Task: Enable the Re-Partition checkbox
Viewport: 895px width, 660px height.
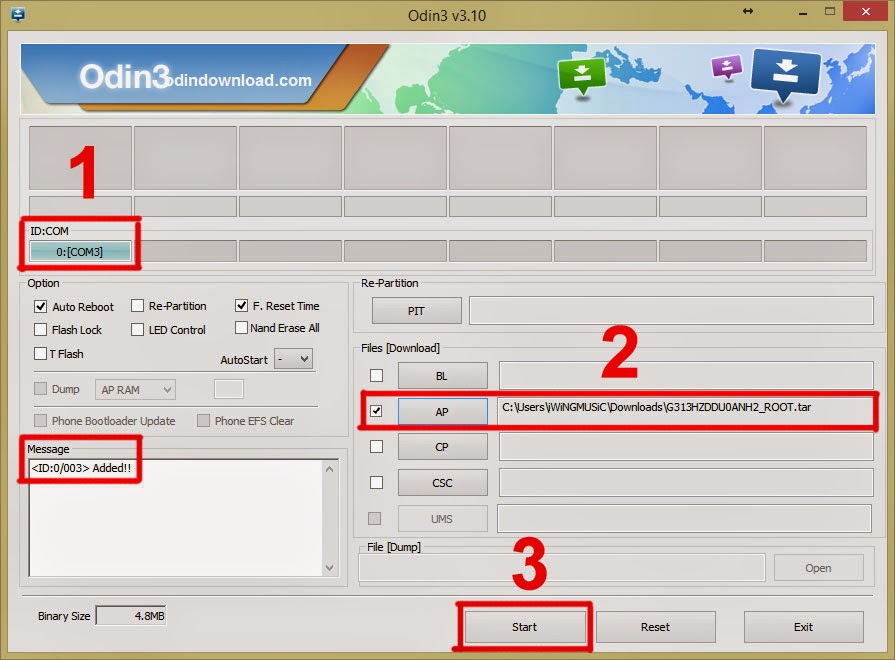Action: 137,306
